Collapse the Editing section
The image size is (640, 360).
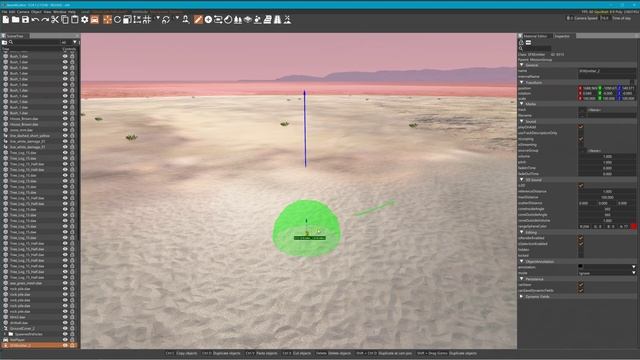(522, 232)
